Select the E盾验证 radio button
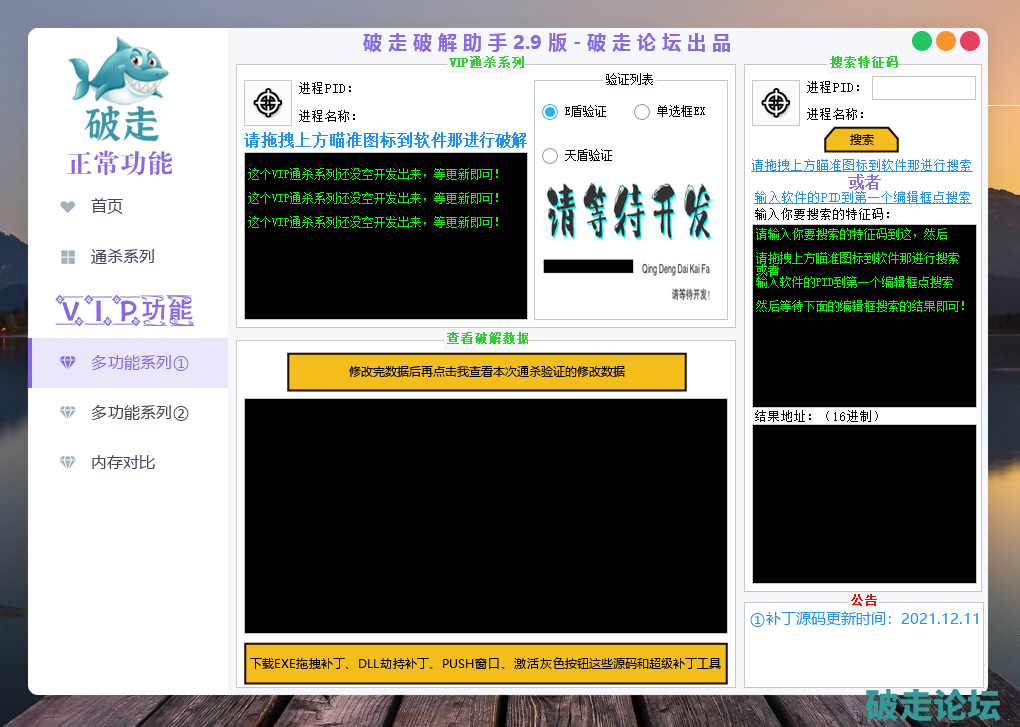The width and height of the screenshot is (1020, 727). point(550,112)
